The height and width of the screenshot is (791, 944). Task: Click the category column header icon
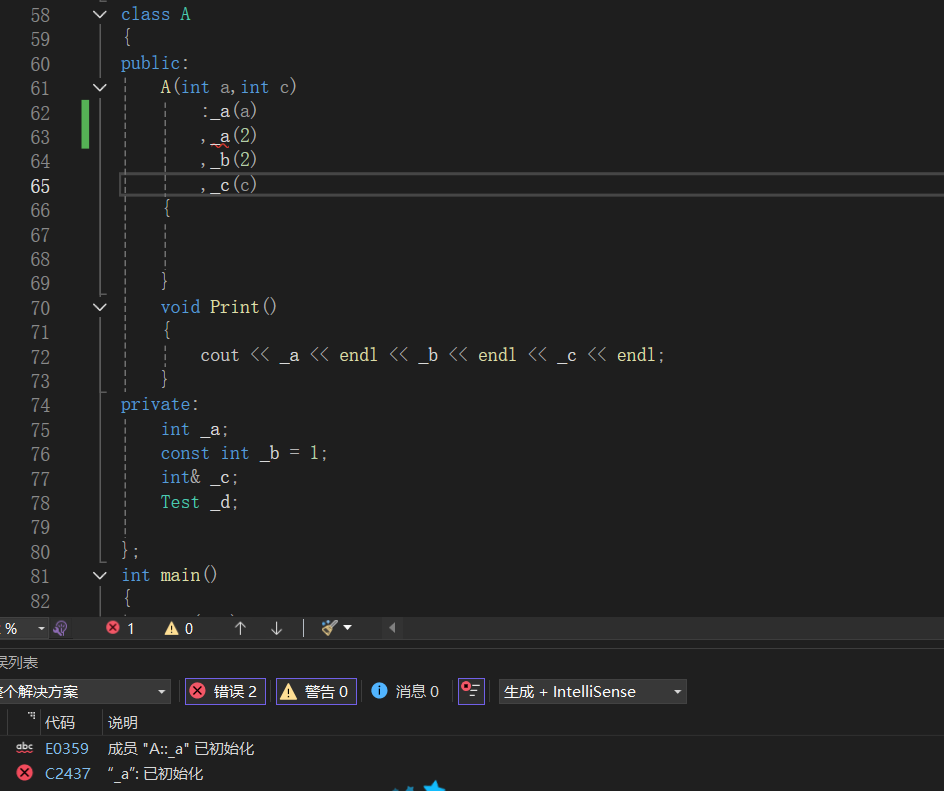[31, 715]
